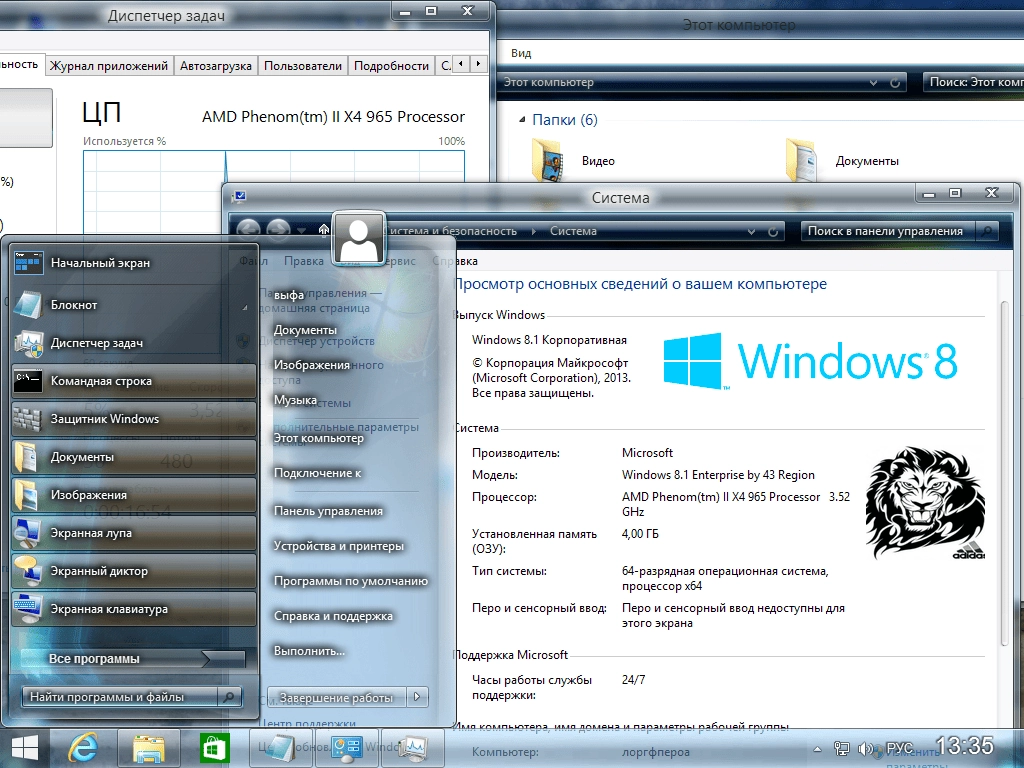The height and width of the screenshot is (768, 1024).
Task: Launch Экранная лупа magnifier
Action: tap(133, 533)
